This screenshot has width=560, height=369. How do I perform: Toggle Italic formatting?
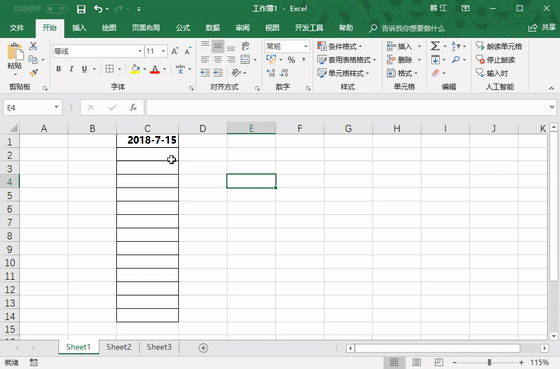(71, 69)
